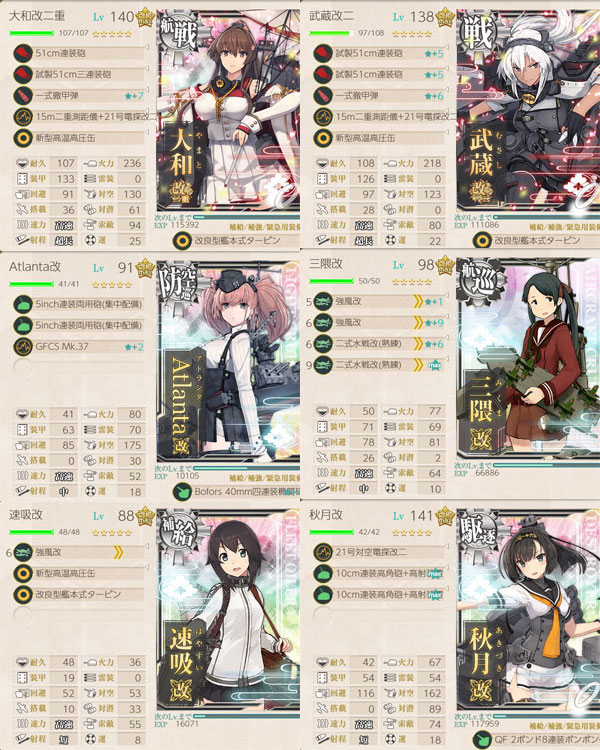Viewport: 600px width, 750px height.
Task: Open Mikuma's 二式水戦改(熟練) max-star equipment row
Action: point(379,365)
